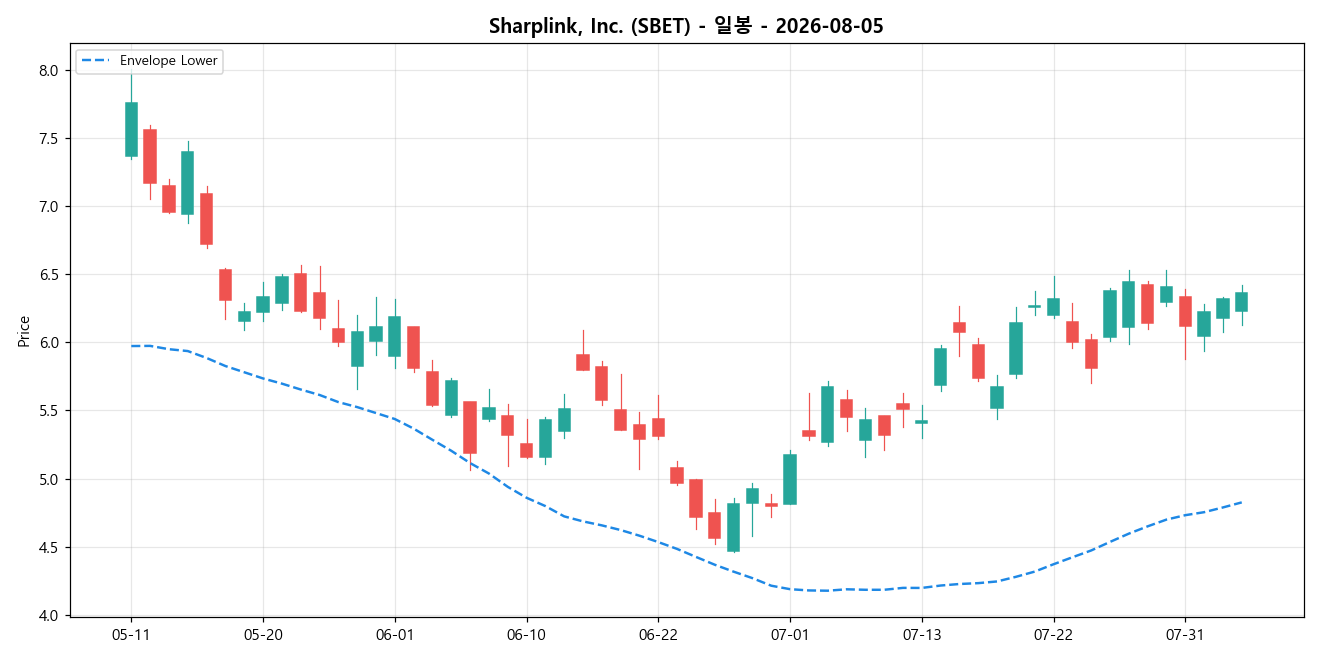Click the 5.0 price axis label
The image size is (1320, 660).
click(51, 479)
